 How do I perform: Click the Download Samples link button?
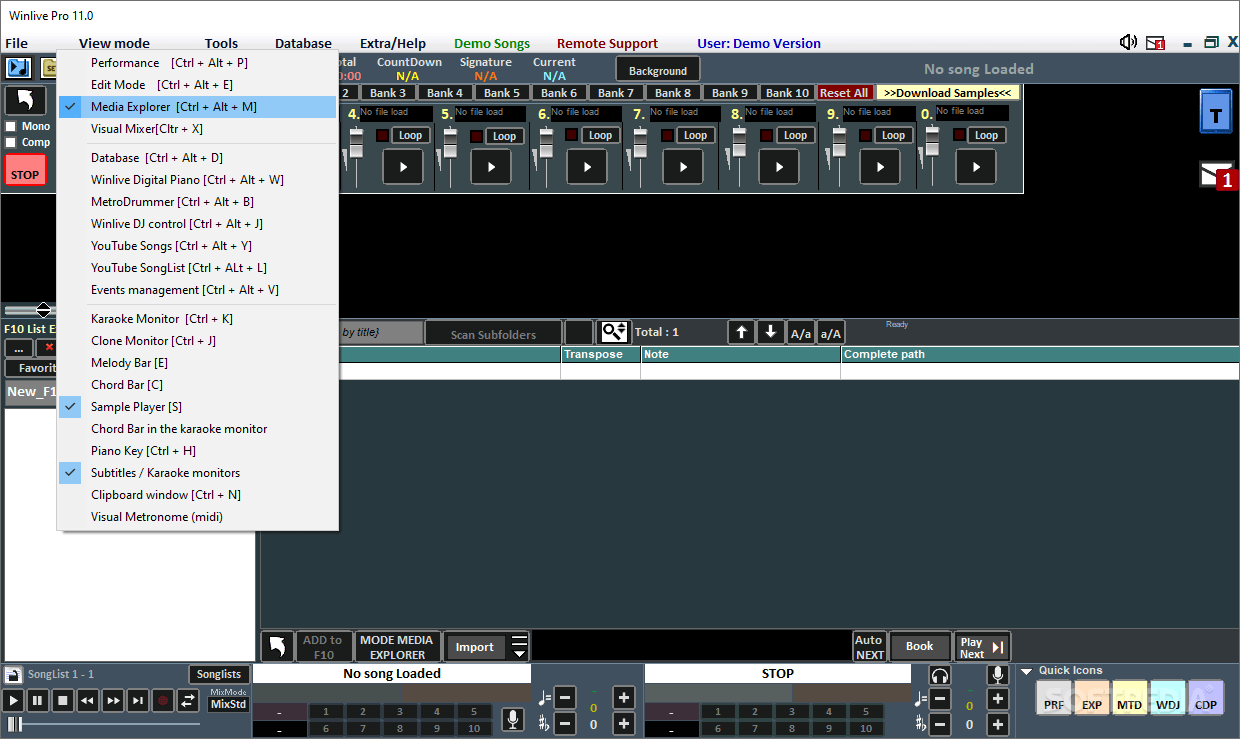[x=948, y=93]
